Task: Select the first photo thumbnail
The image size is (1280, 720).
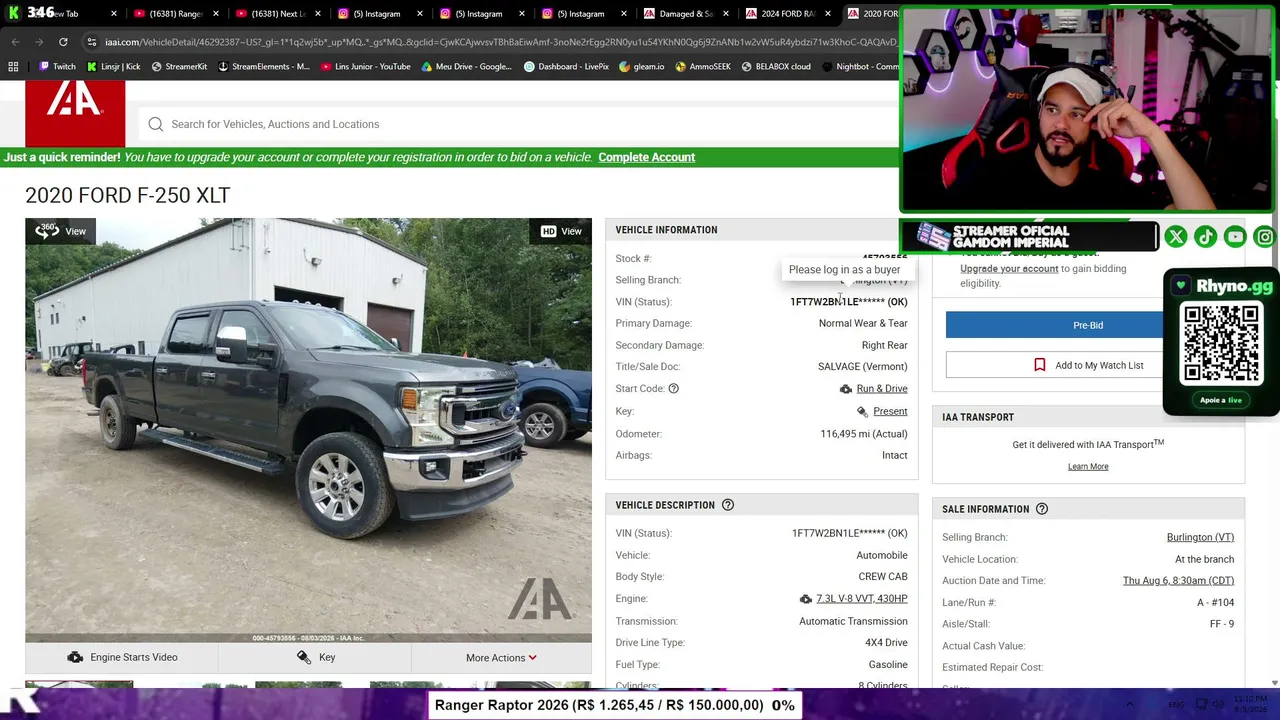Action: 79,685
